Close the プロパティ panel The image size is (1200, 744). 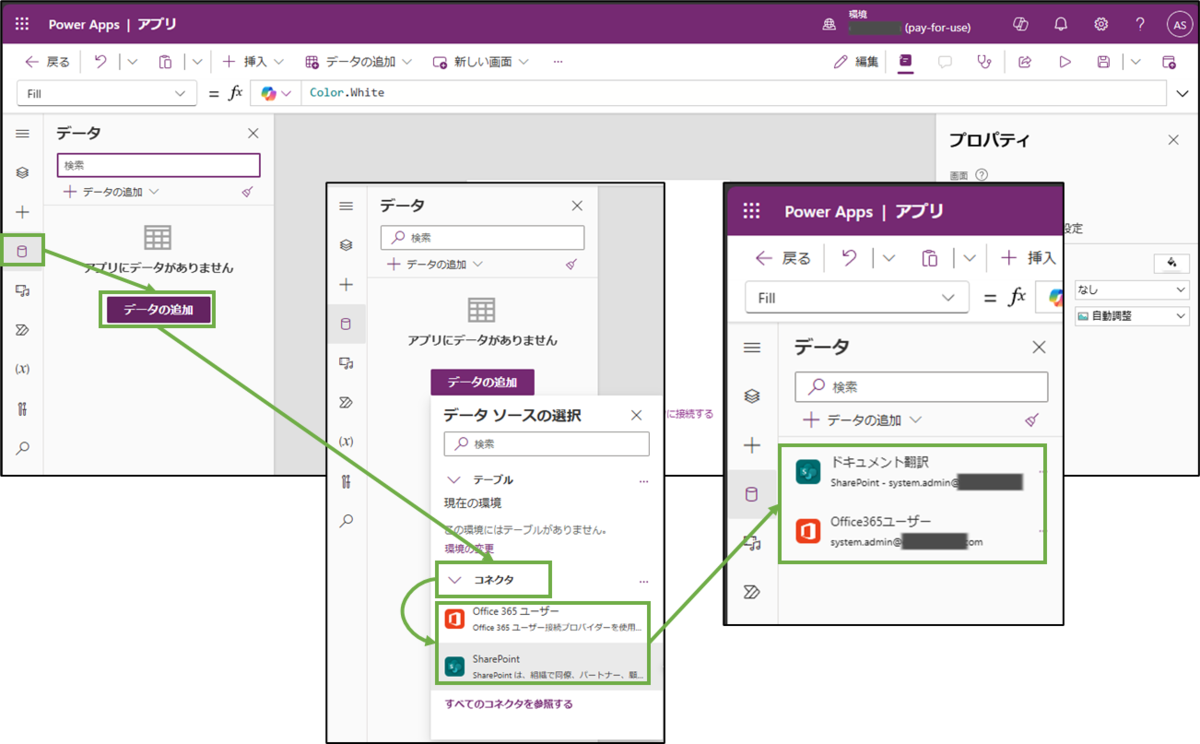pos(1173,140)
